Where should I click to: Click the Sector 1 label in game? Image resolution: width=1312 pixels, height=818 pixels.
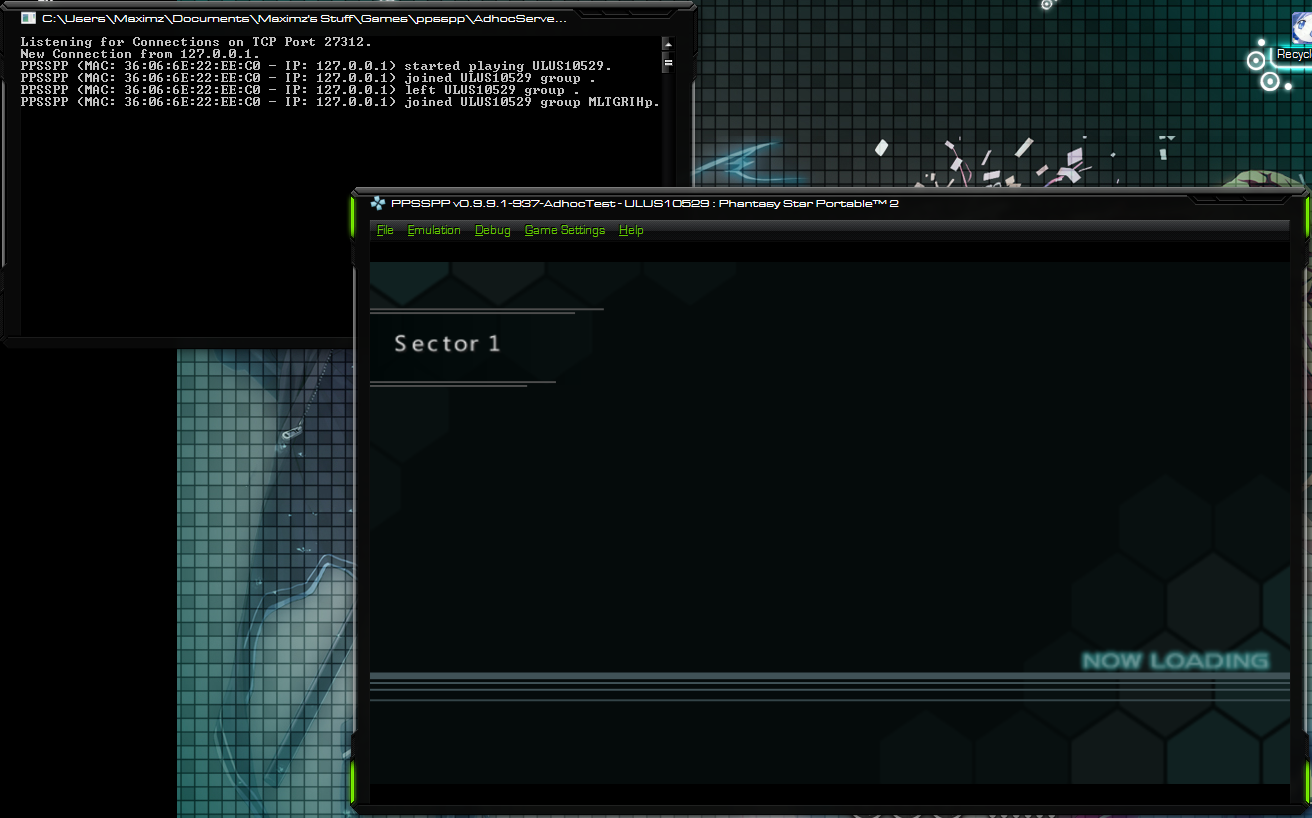click(x=447, y=344)
